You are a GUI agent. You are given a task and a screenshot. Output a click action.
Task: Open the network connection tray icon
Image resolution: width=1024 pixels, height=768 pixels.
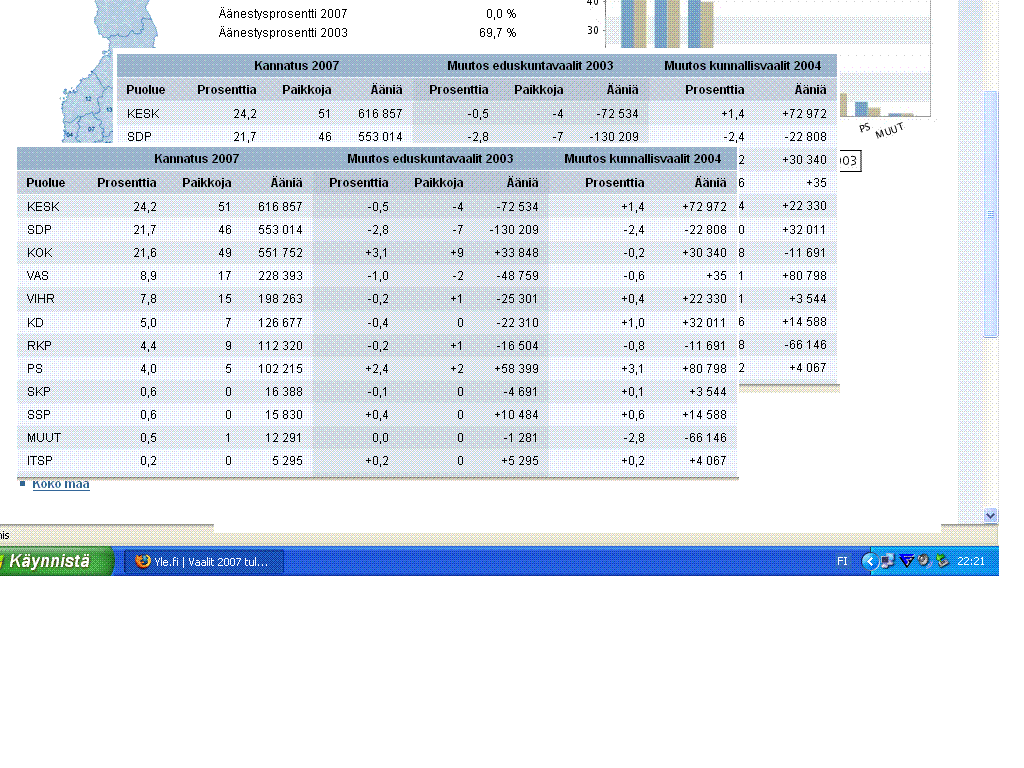coord(888,561)
